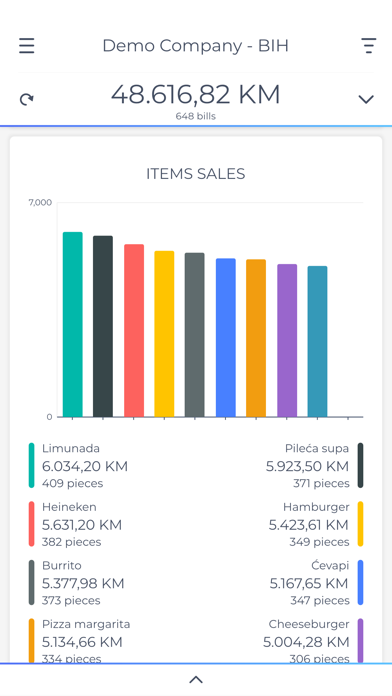Select the yellow Hamburger bar
Screen dimensions: 392x696
tap(164, 334)
